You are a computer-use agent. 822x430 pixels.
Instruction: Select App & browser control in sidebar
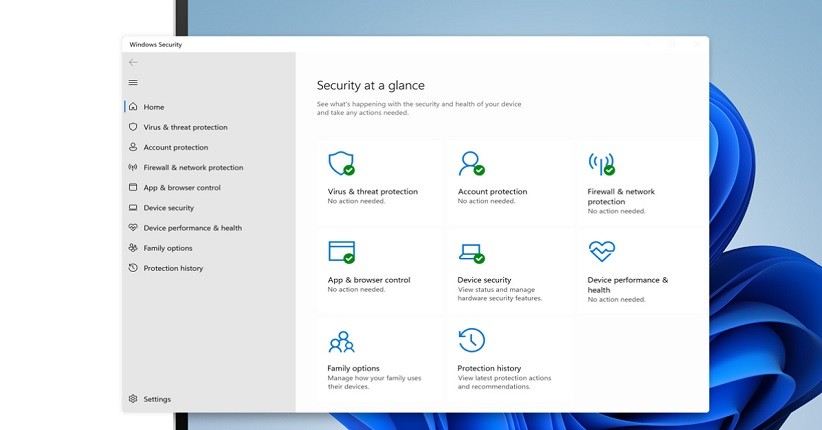coord(181,187)
